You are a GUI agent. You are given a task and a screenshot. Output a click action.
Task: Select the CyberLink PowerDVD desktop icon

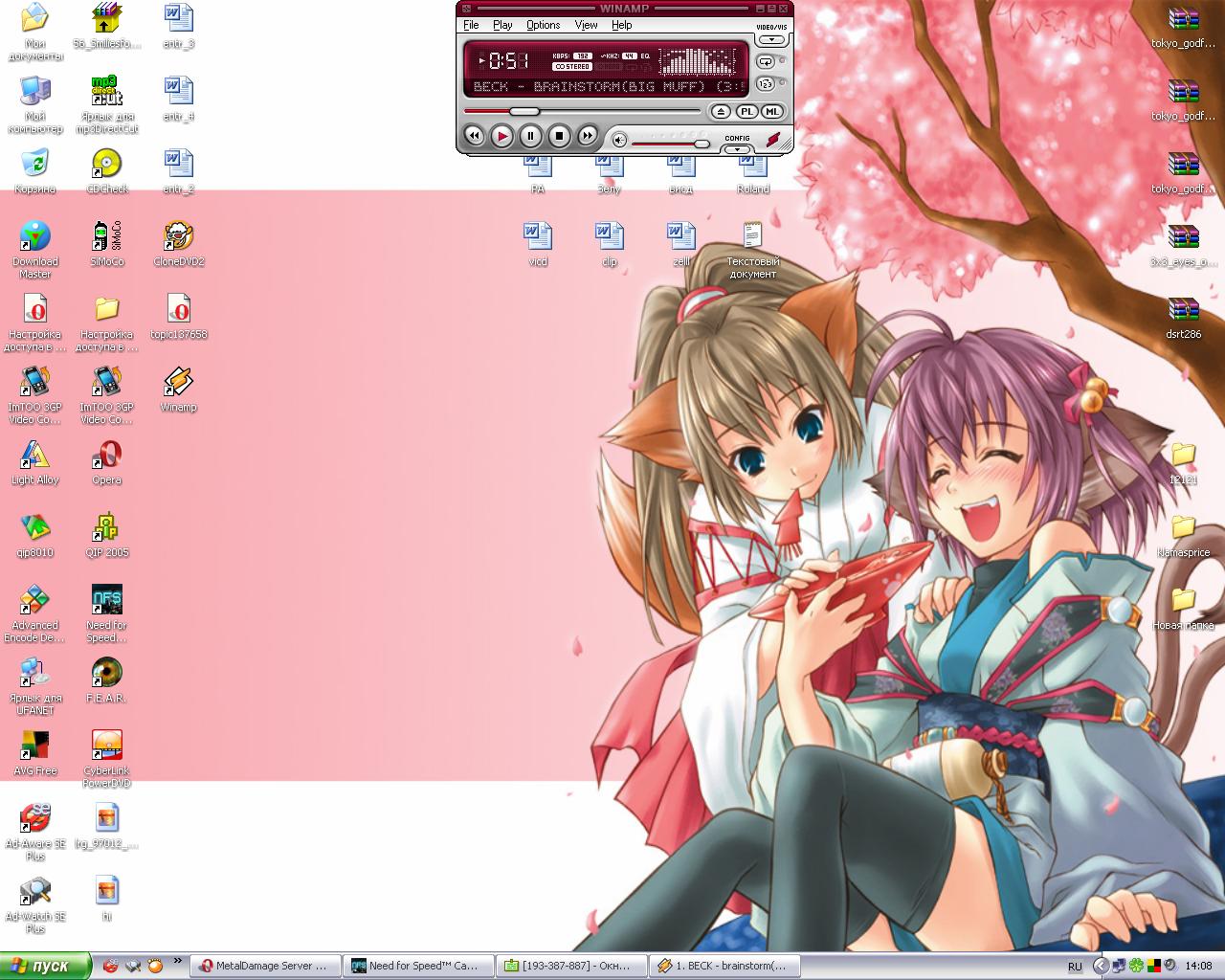click(107, 759)
